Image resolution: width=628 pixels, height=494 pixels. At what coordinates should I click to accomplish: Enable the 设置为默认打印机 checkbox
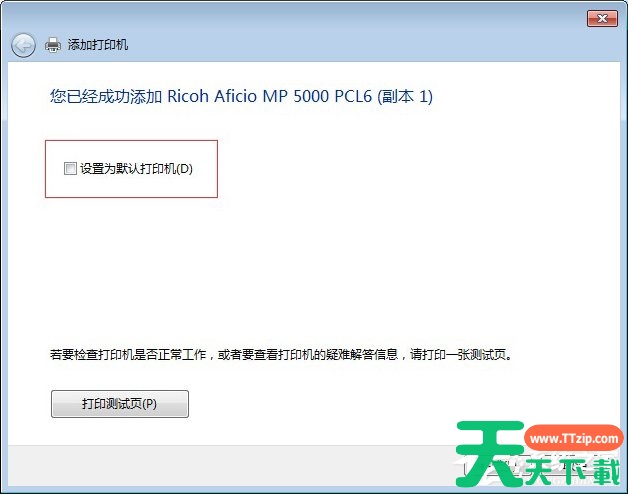click(x=70, y=169)
